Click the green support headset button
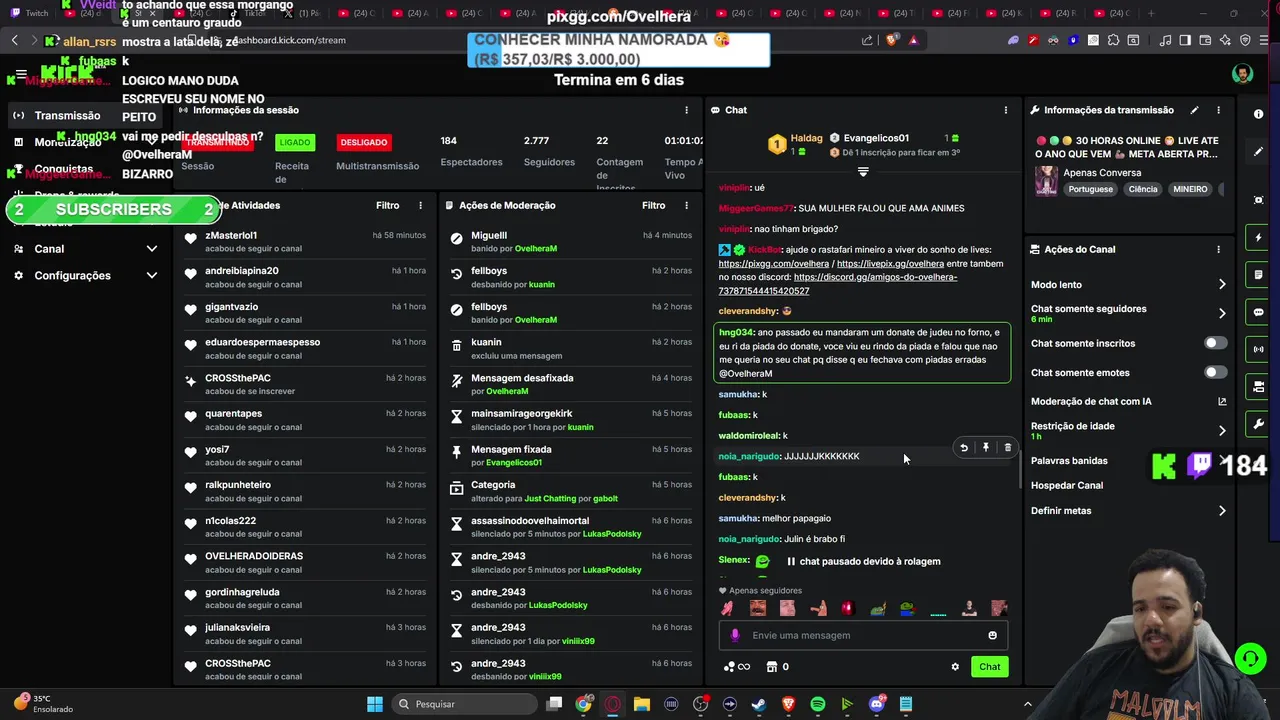Image resolution: width=1280 pixels, height=720 pixels. pyautogui.click(x=1250, y=659)
